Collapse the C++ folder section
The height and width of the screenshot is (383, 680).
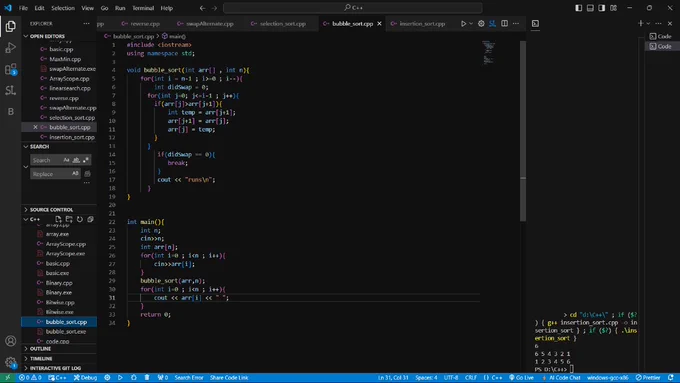click(x=26, y=219)
